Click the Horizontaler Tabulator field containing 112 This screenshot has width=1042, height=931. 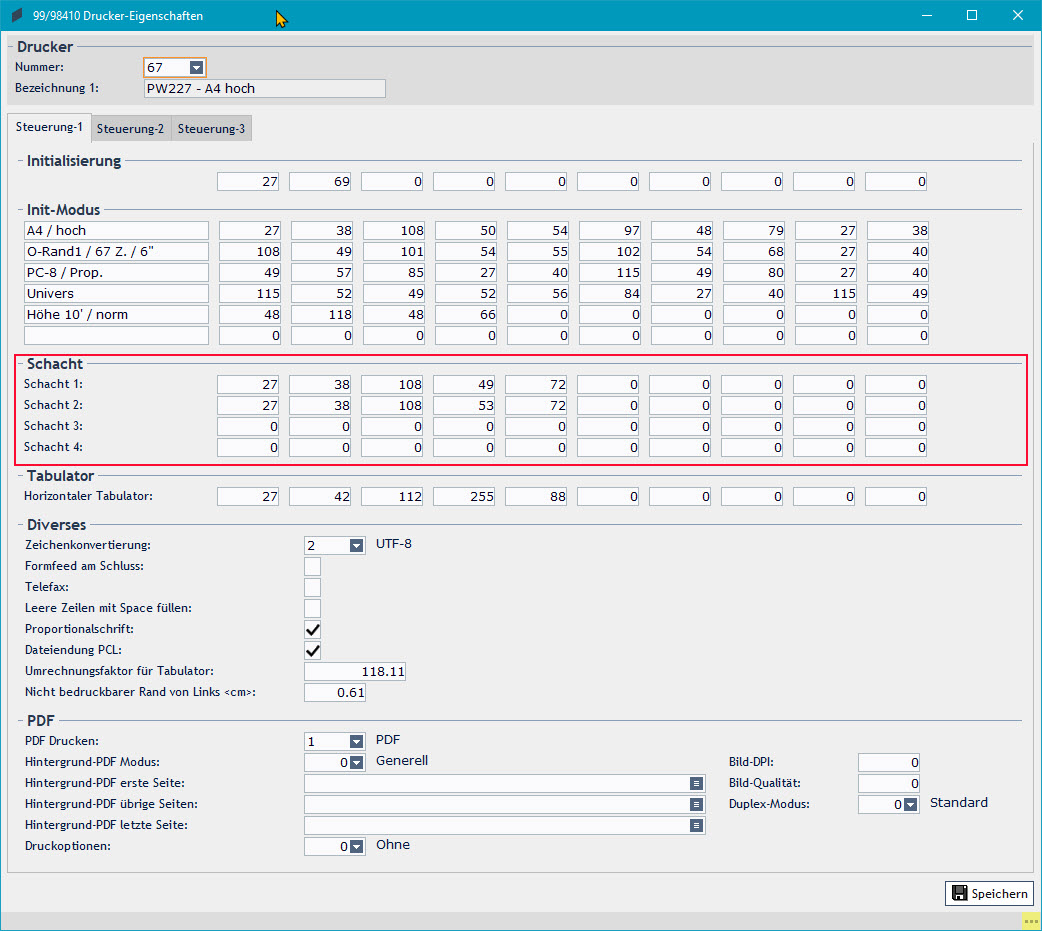pos(392,497)
